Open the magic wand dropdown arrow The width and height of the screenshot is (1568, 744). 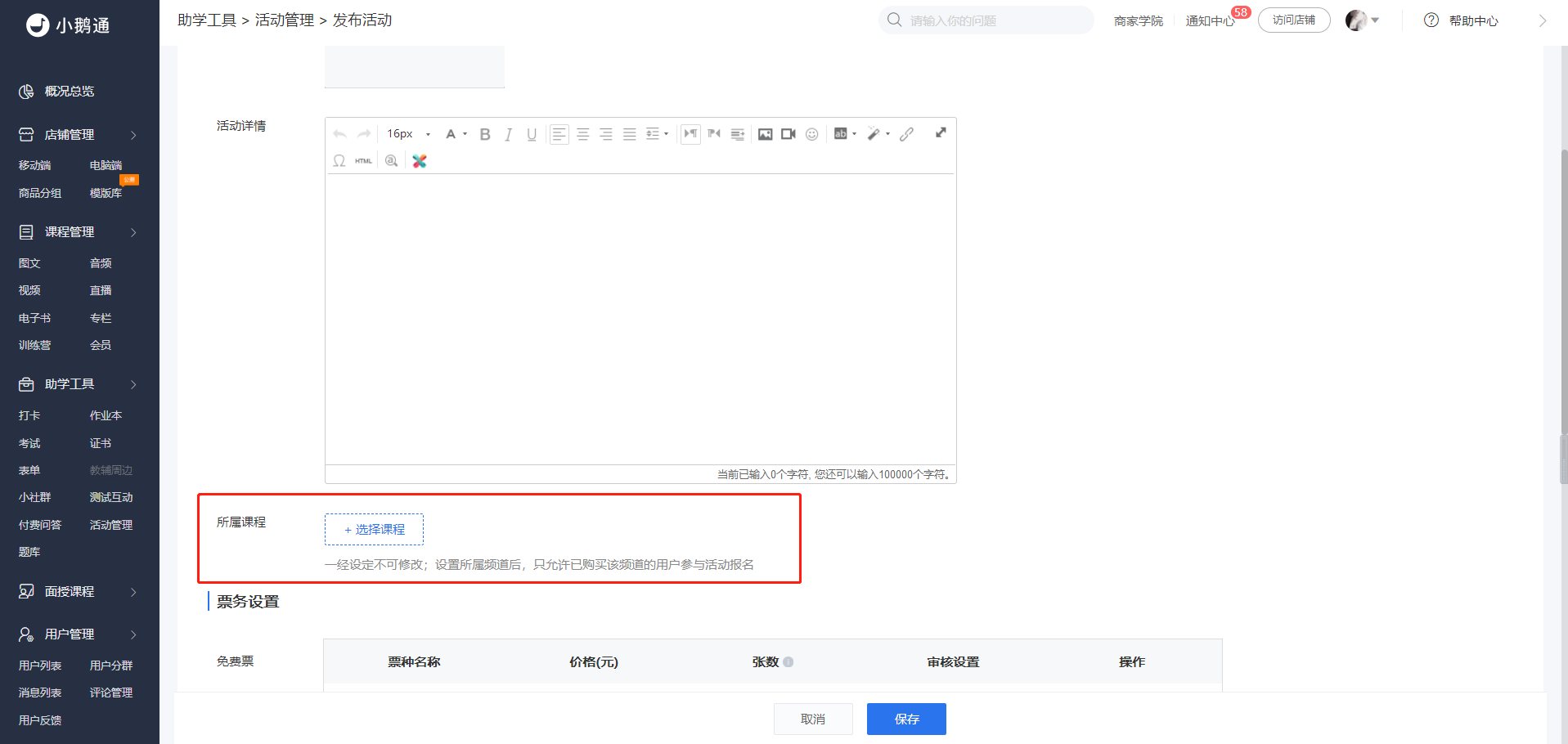(887, 134)
